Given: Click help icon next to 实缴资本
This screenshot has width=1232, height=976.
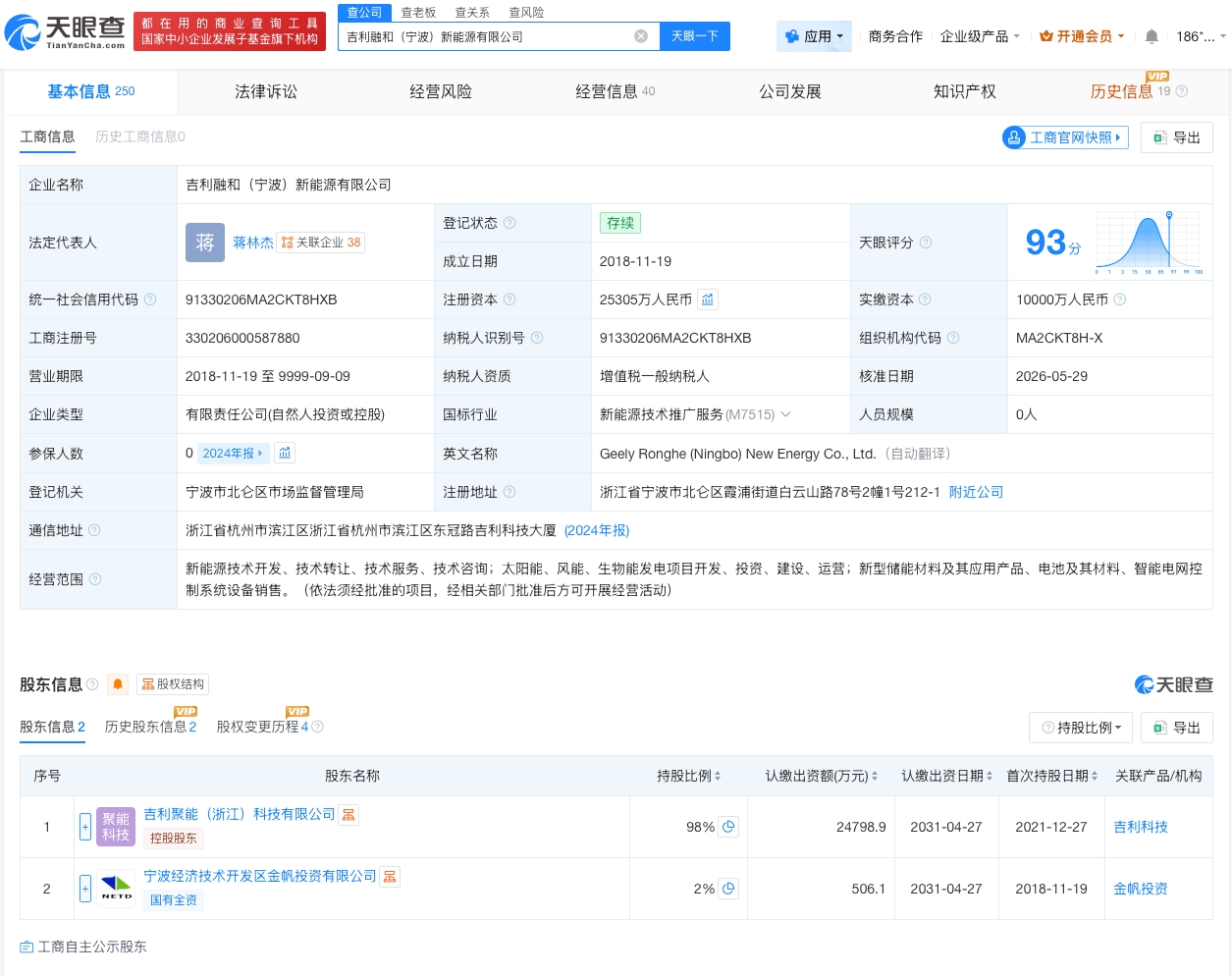Looking at the screenshot, I should click(x=925, y=299).
